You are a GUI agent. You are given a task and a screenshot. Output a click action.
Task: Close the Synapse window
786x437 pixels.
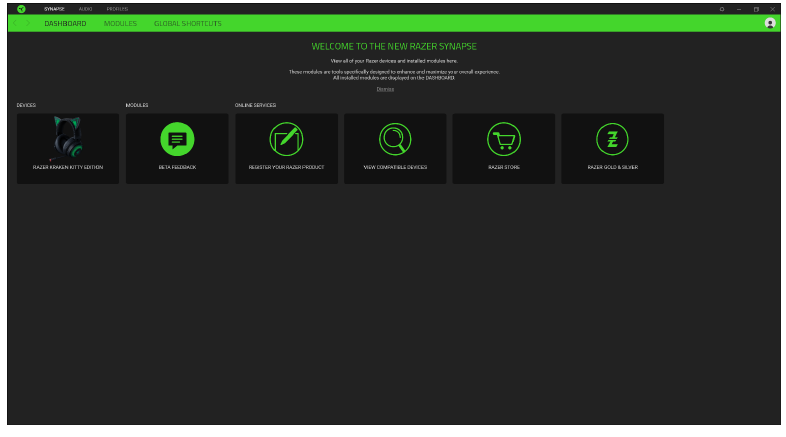pyautogui.click(x=772, y=9)
